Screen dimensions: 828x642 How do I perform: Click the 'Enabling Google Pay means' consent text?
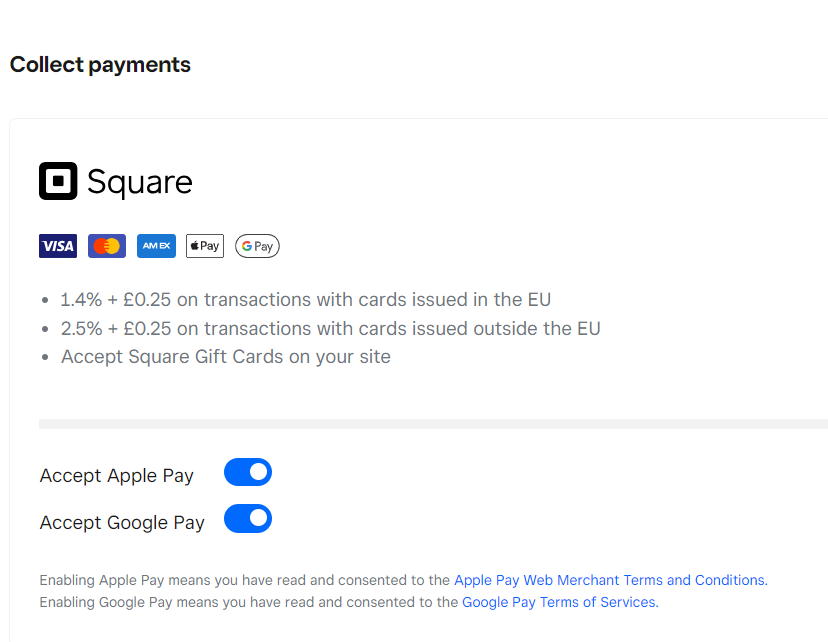point(249,602)
